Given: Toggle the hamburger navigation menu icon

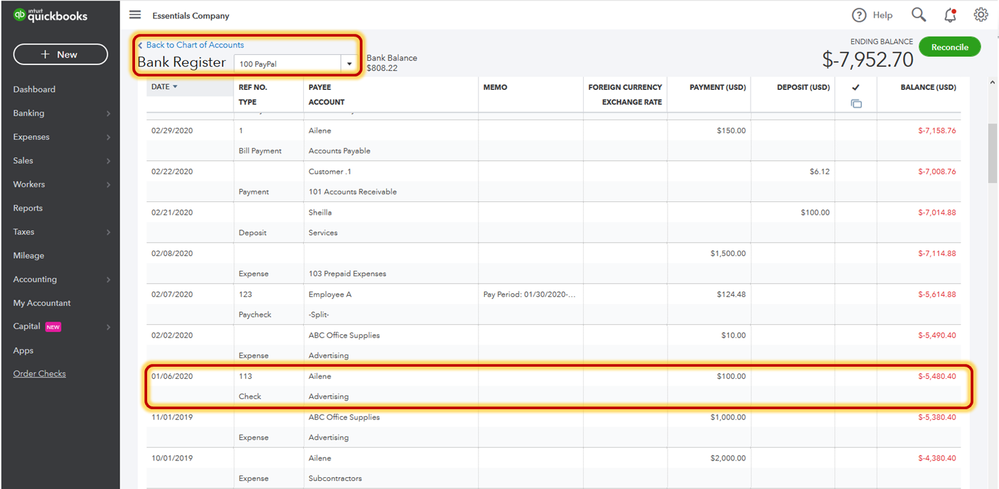Looking at the screenshot, I should (135, 15).
